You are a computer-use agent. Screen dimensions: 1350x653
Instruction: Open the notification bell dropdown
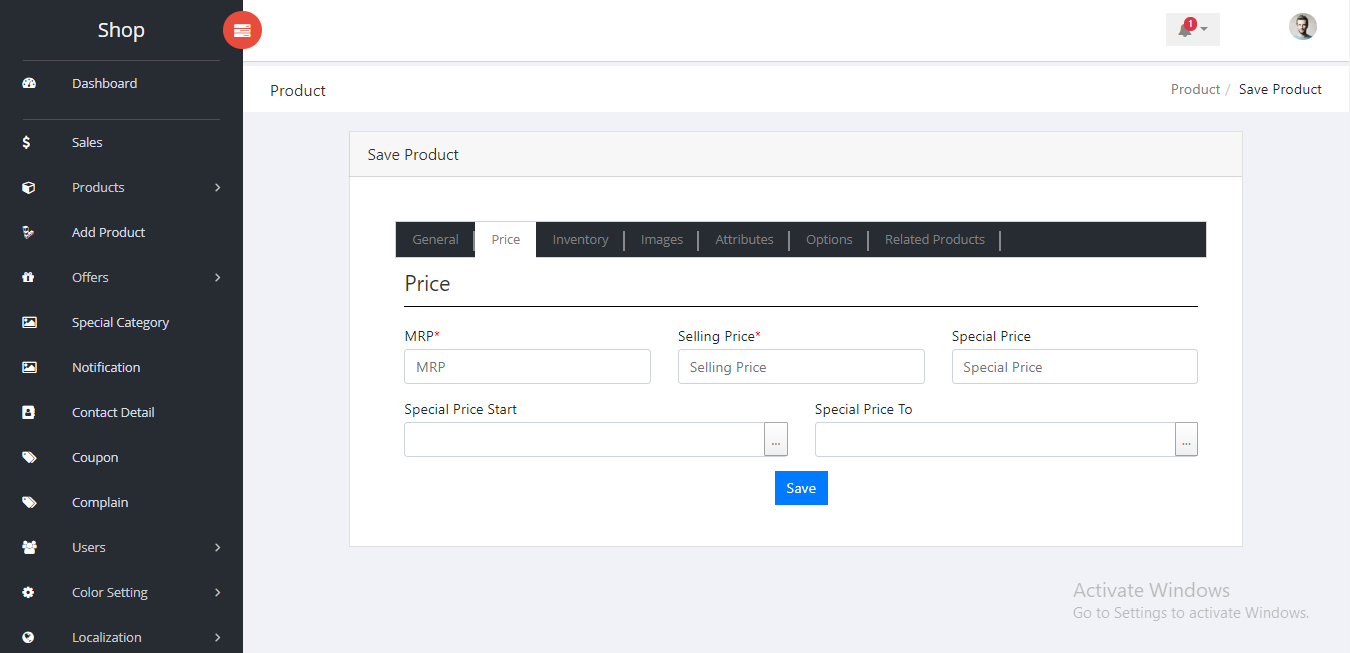pyautogui.click(x=1192, y=29)
